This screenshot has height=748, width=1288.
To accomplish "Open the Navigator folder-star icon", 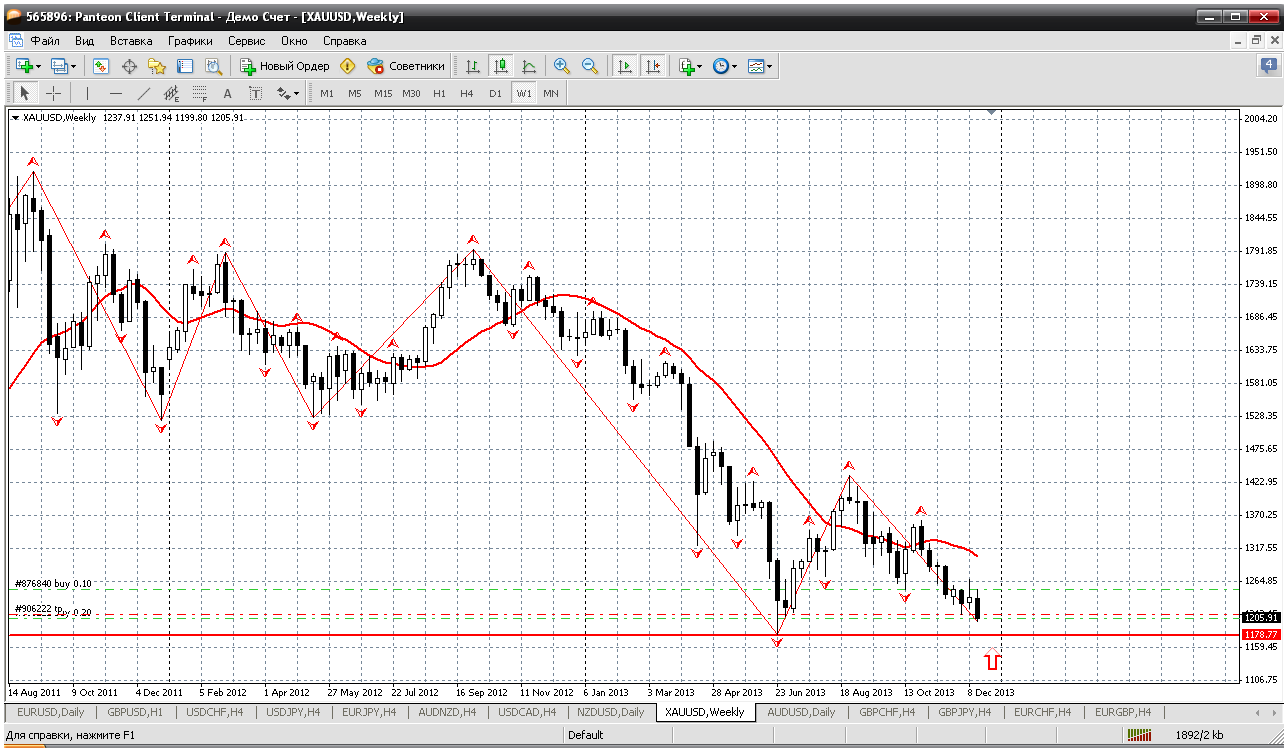I will (x=157, y=66).
